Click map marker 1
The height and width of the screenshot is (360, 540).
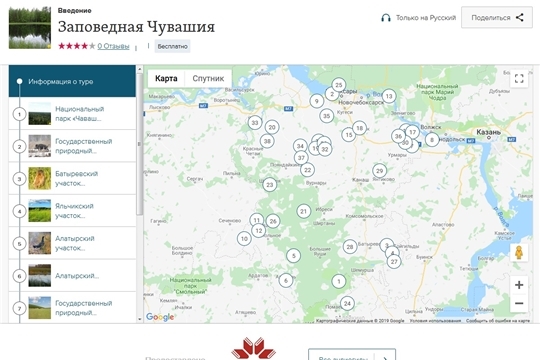[339, 281]
